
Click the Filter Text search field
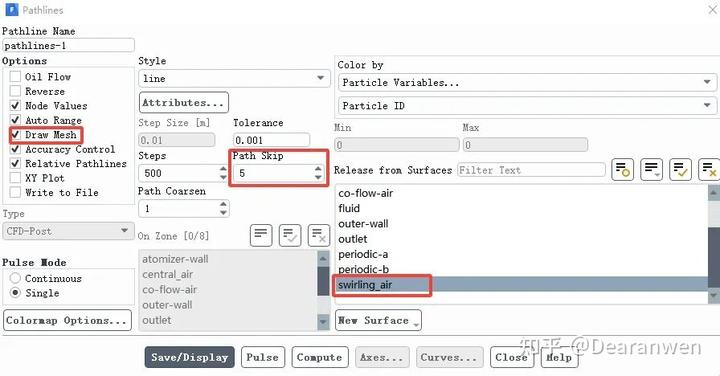(x=531, y=170)
